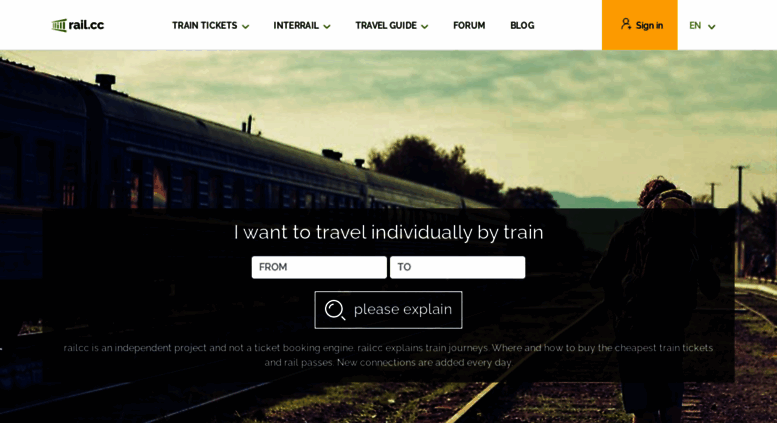Click the rail.cc train logo icon

pyautogui.click(x=59, y=25)
